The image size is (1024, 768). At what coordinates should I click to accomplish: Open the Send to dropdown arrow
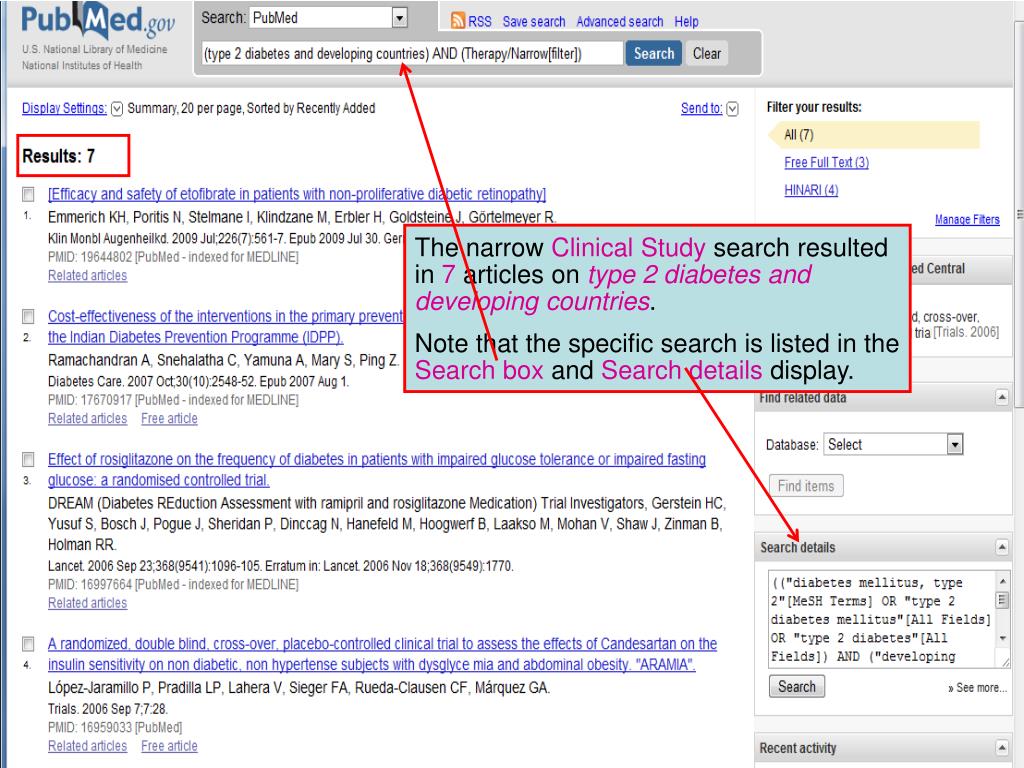tap(733, 109)
